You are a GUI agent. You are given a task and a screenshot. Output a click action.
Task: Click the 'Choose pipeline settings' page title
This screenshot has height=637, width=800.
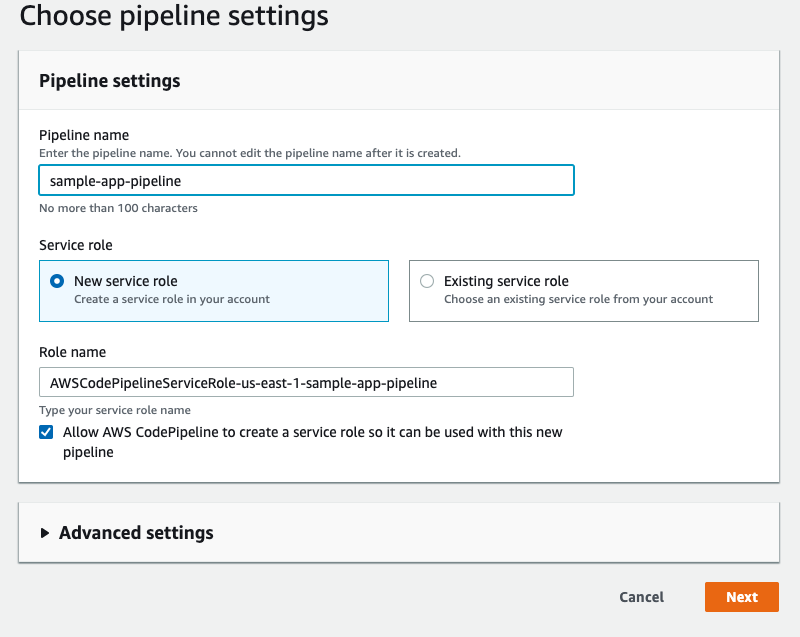(x=174, y=16)
